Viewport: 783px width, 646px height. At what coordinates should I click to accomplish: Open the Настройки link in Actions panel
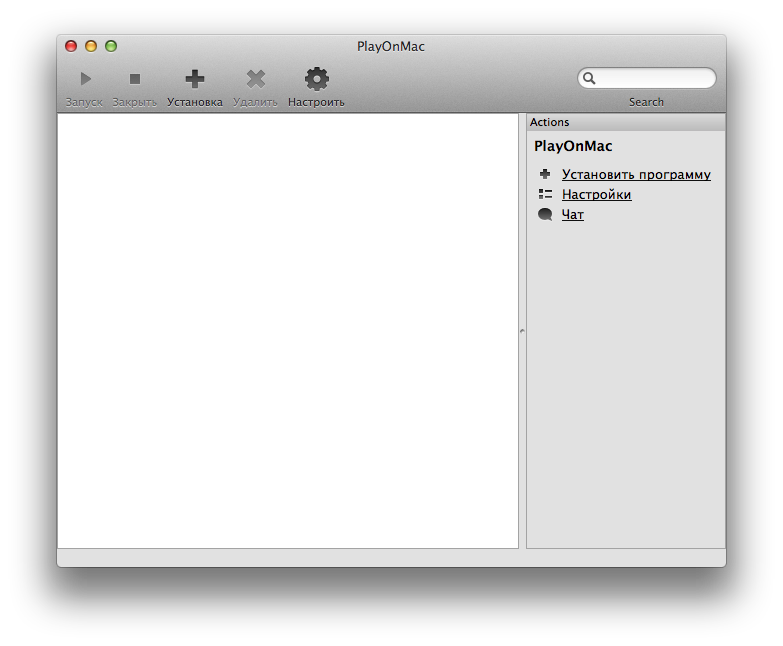click(x=596, y=194)
